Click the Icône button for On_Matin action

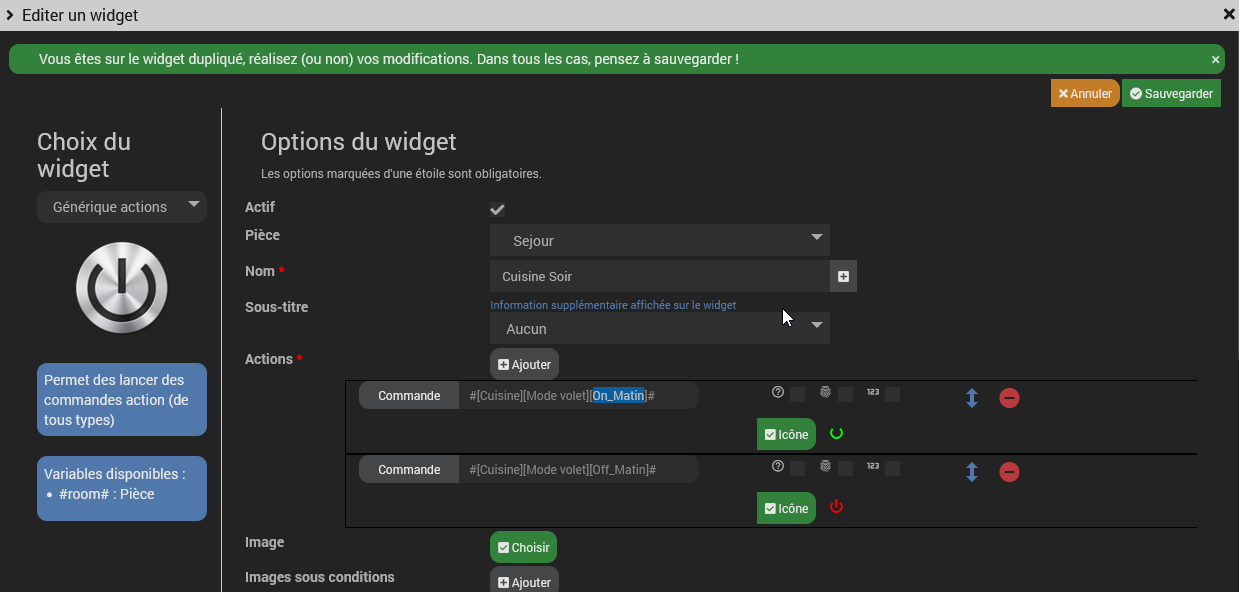(786, 434)
